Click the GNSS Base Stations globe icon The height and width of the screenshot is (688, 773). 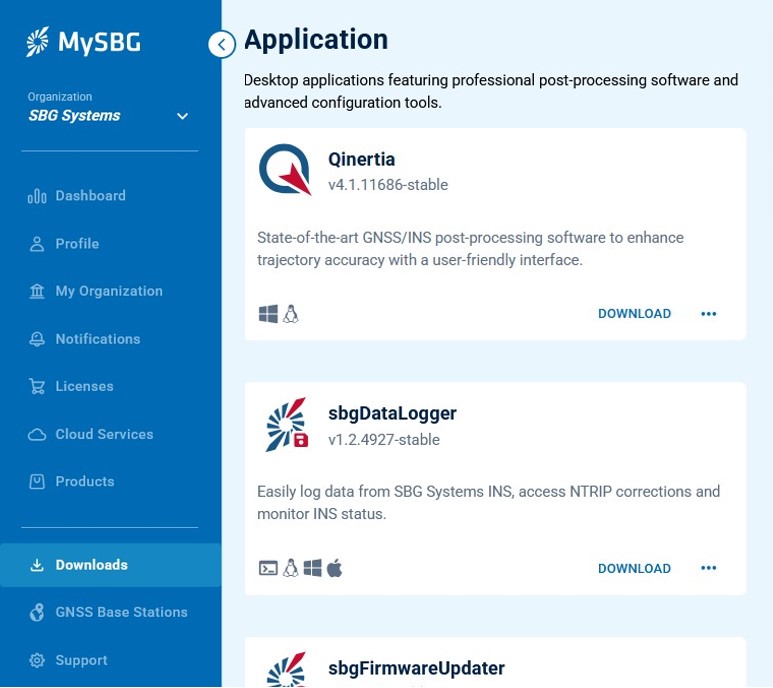(x=37, y=612)
